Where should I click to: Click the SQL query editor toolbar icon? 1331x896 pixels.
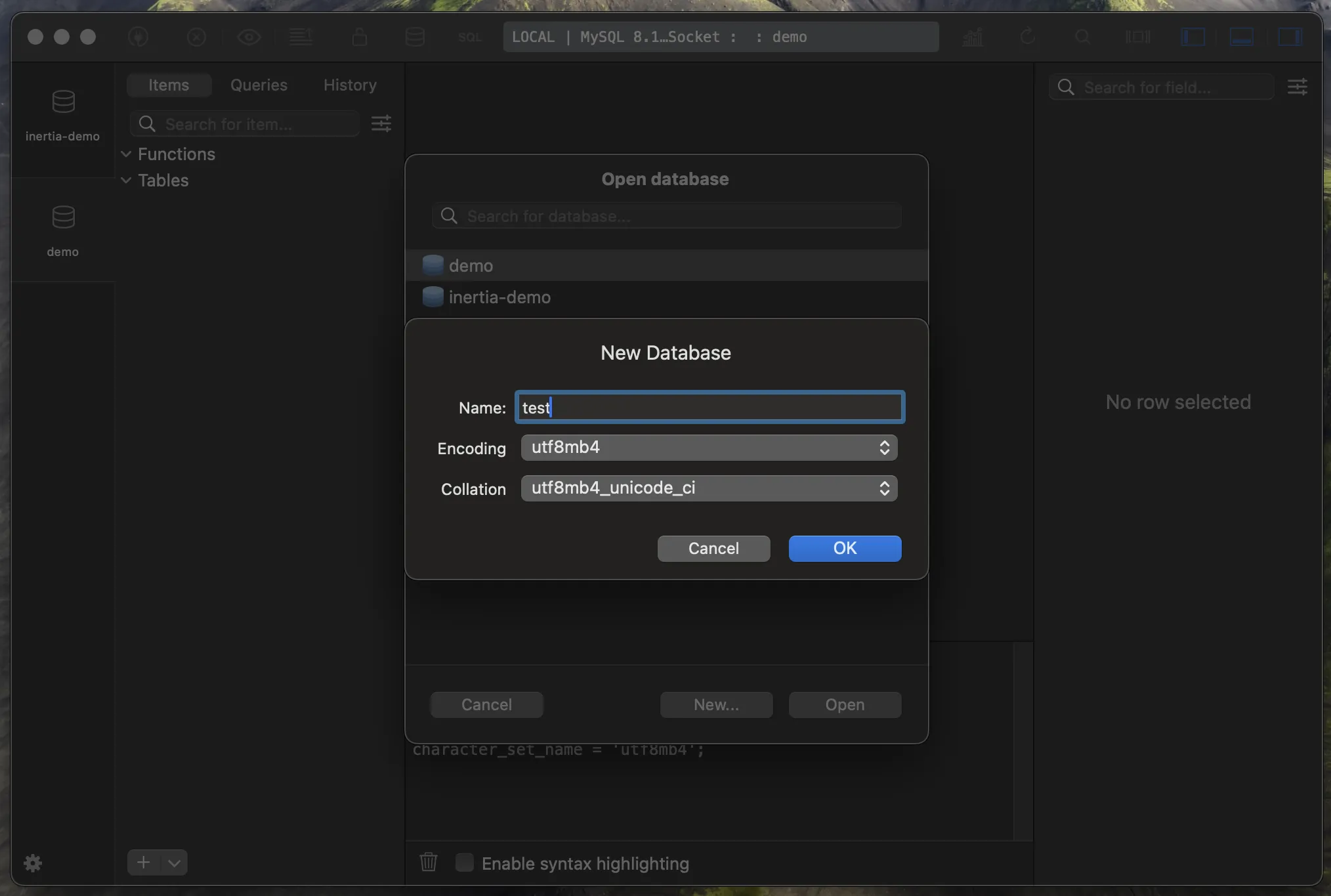[469, 37]
